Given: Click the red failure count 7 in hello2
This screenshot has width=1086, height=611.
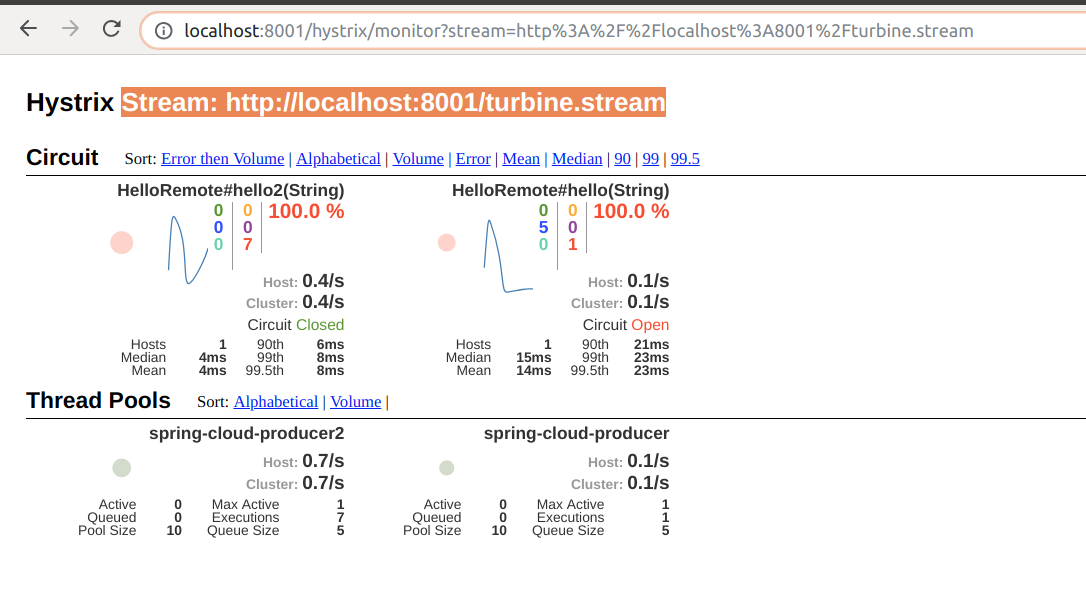Looking at the screenshot, I should click(x=247, y=245).
